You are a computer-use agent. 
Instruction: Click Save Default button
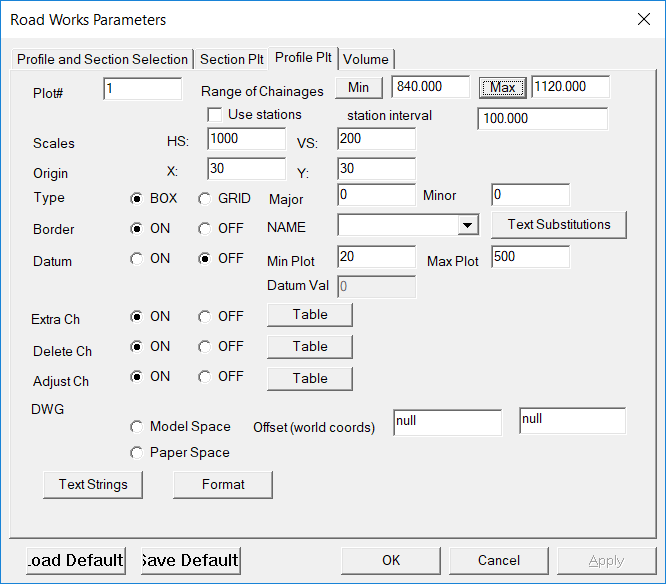pos(190,560)
